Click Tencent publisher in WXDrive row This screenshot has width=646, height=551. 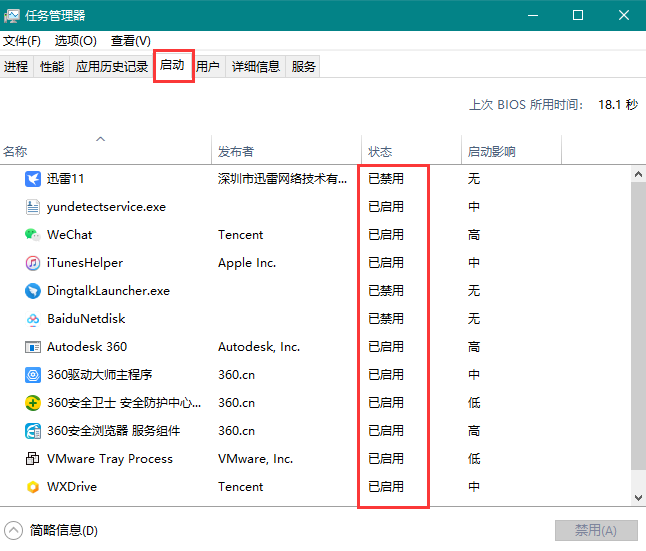(x=241, y=487)
